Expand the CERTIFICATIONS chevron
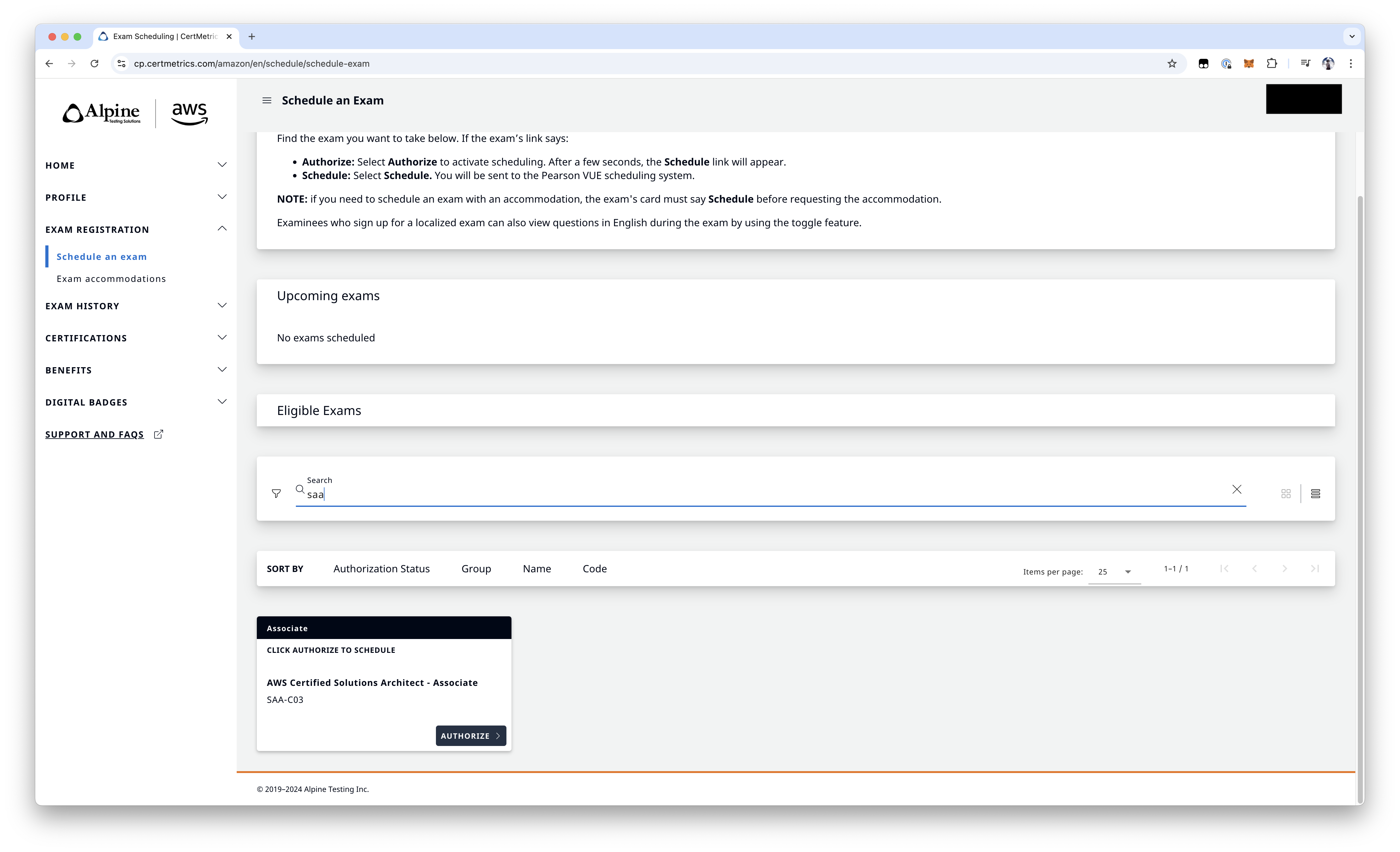 tap(222, 337)
